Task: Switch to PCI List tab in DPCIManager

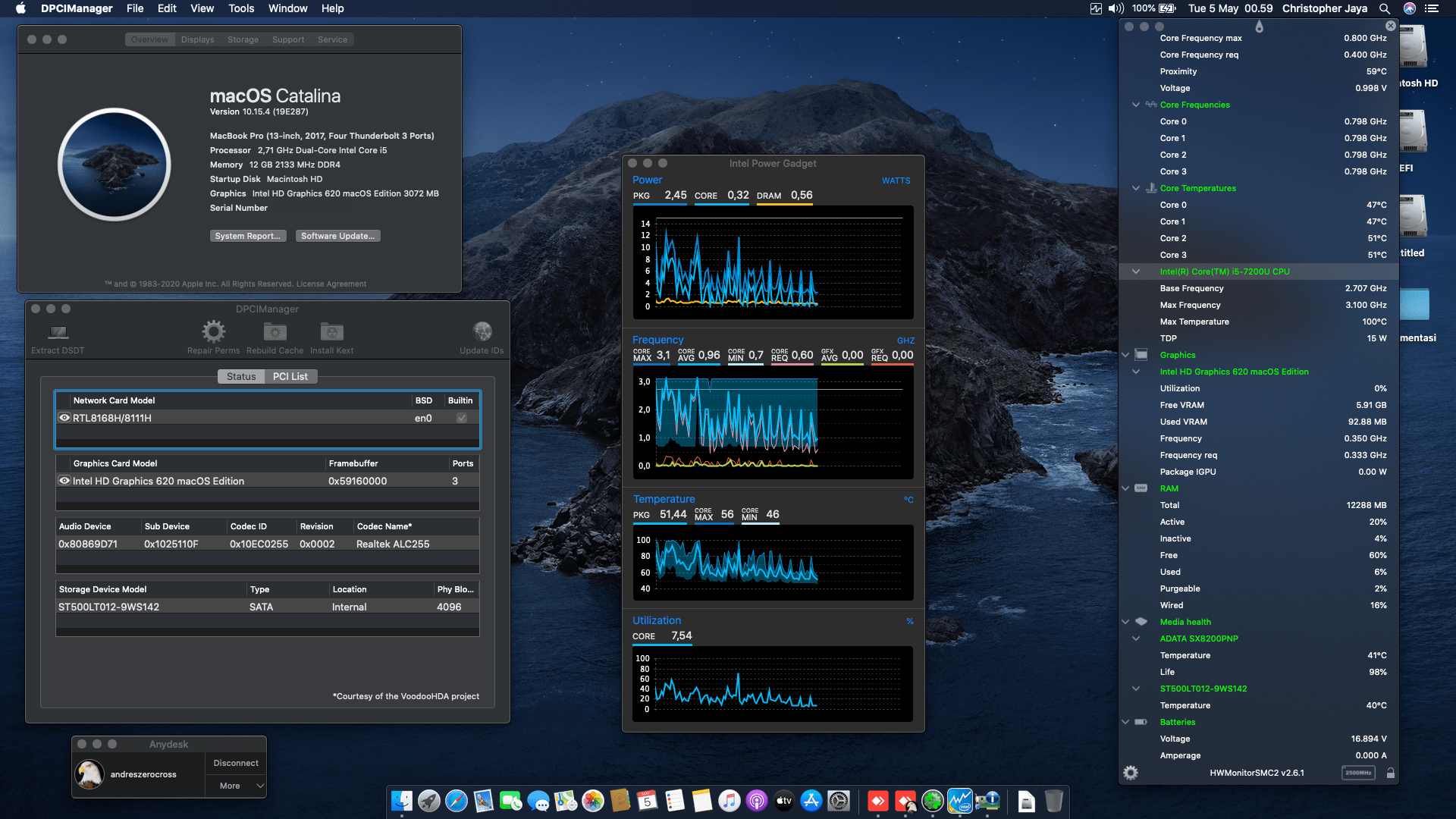Action: coord(290,376)
